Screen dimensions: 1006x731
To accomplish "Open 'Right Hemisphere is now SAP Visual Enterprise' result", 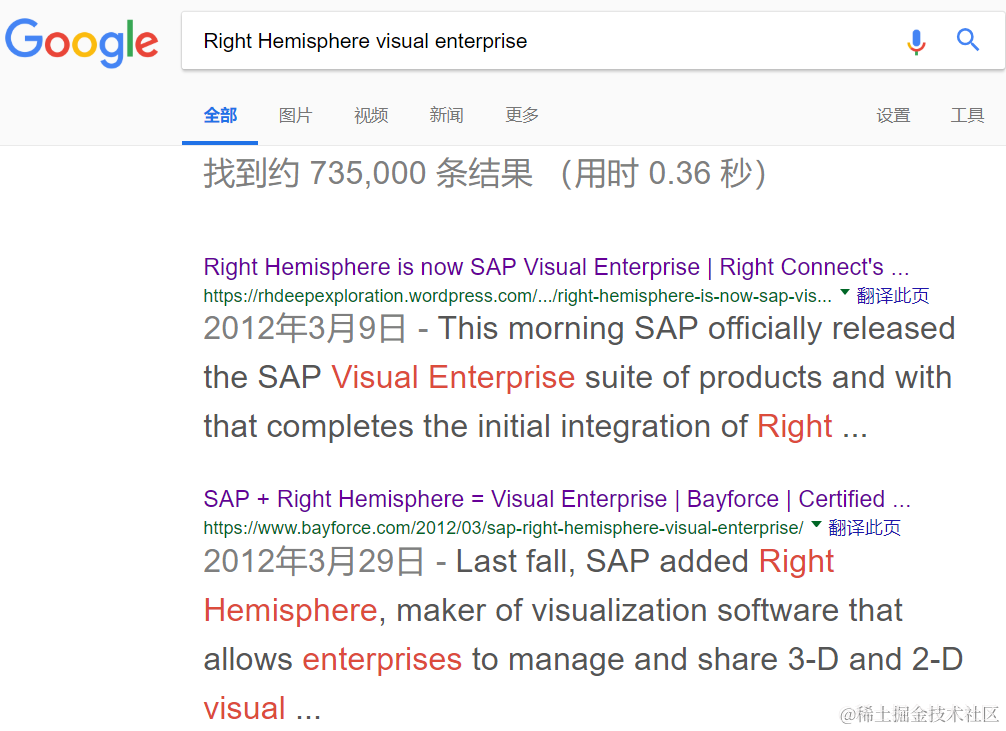I will 556,267.
